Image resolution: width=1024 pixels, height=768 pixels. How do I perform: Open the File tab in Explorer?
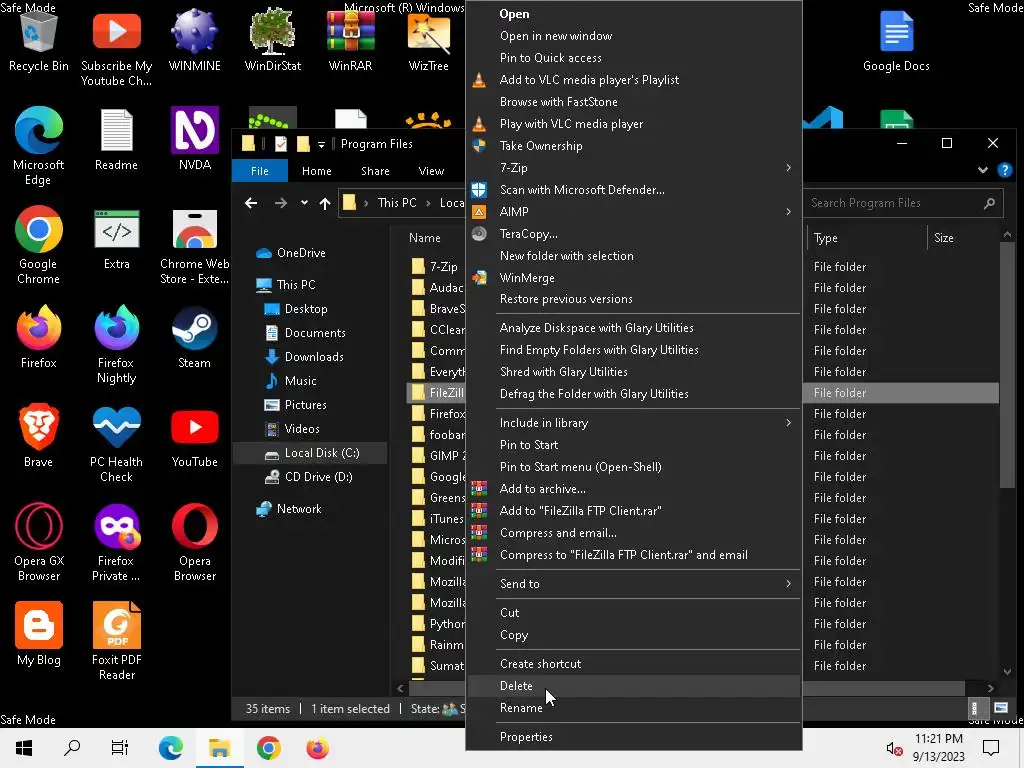pyautogui.click(x=259, y=170)
